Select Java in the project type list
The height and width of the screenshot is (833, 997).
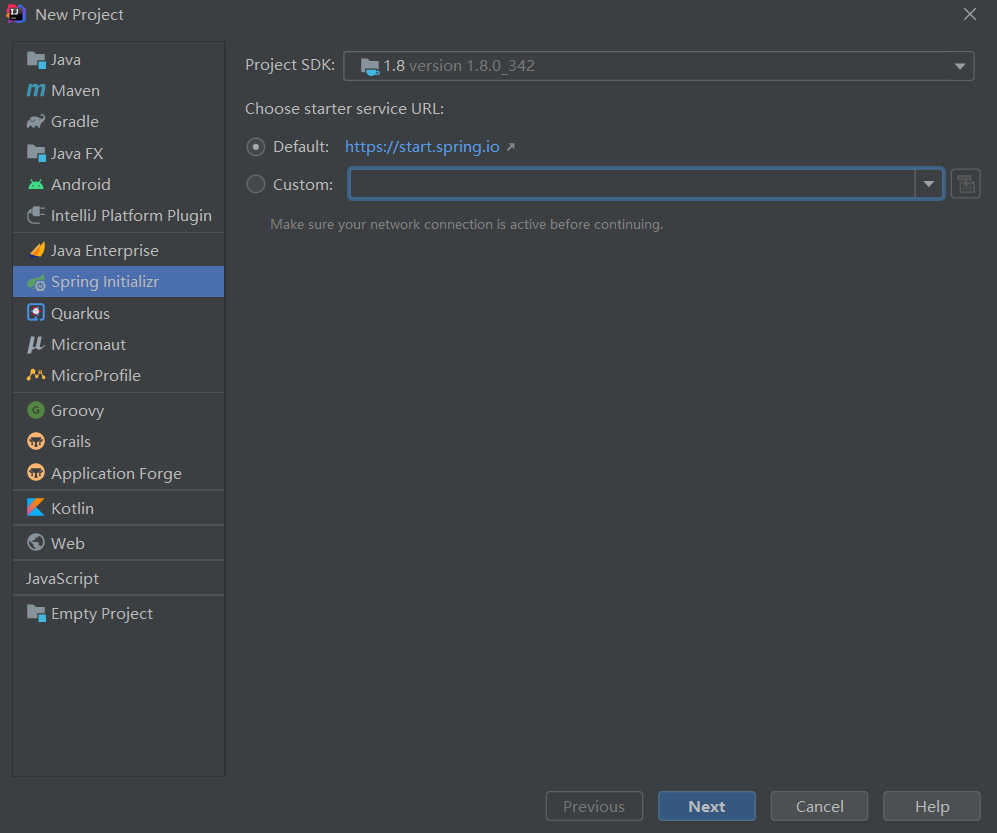pos(118,60)
